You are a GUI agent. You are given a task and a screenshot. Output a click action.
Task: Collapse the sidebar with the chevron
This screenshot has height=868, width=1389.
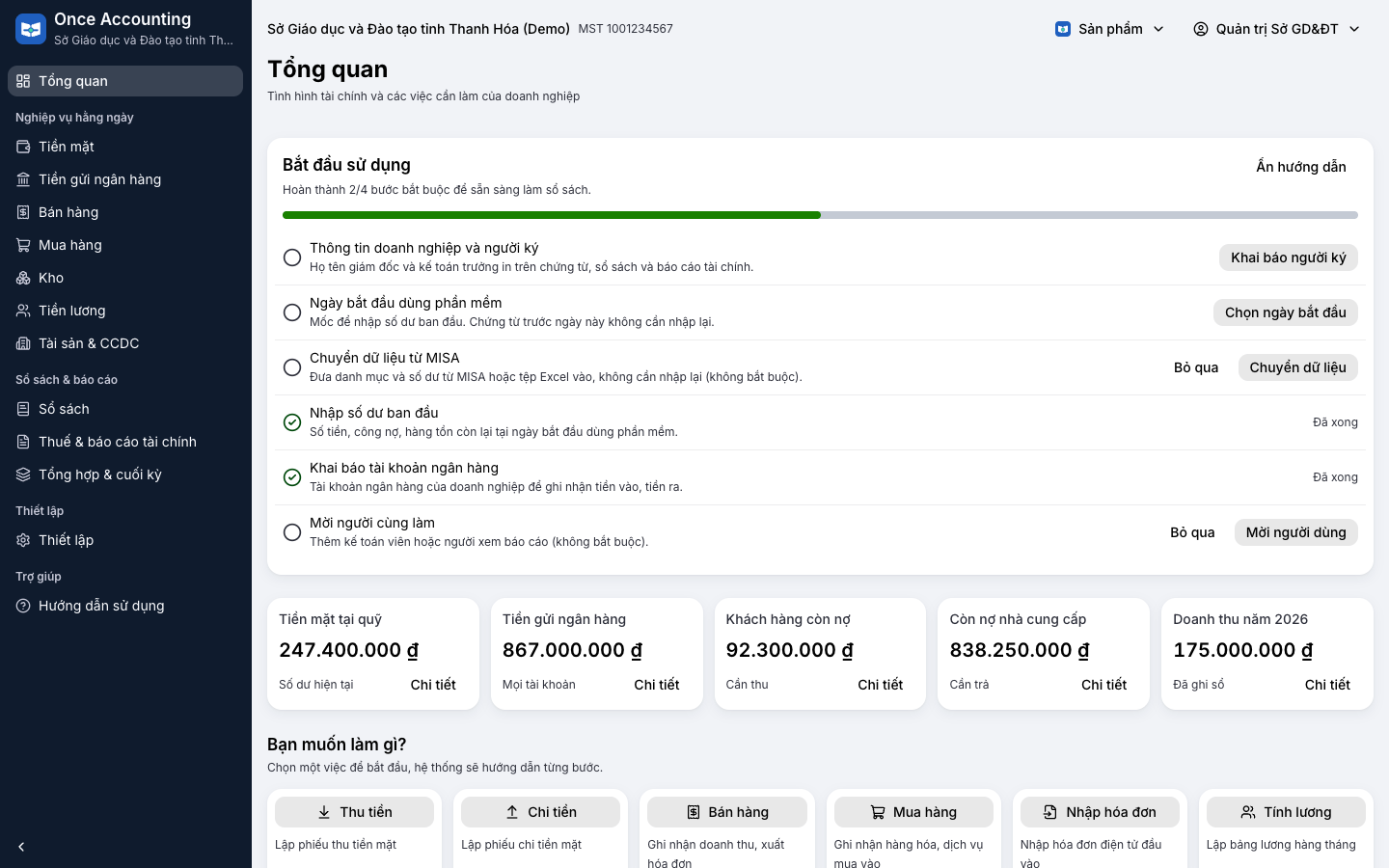(x=21, y=847)
